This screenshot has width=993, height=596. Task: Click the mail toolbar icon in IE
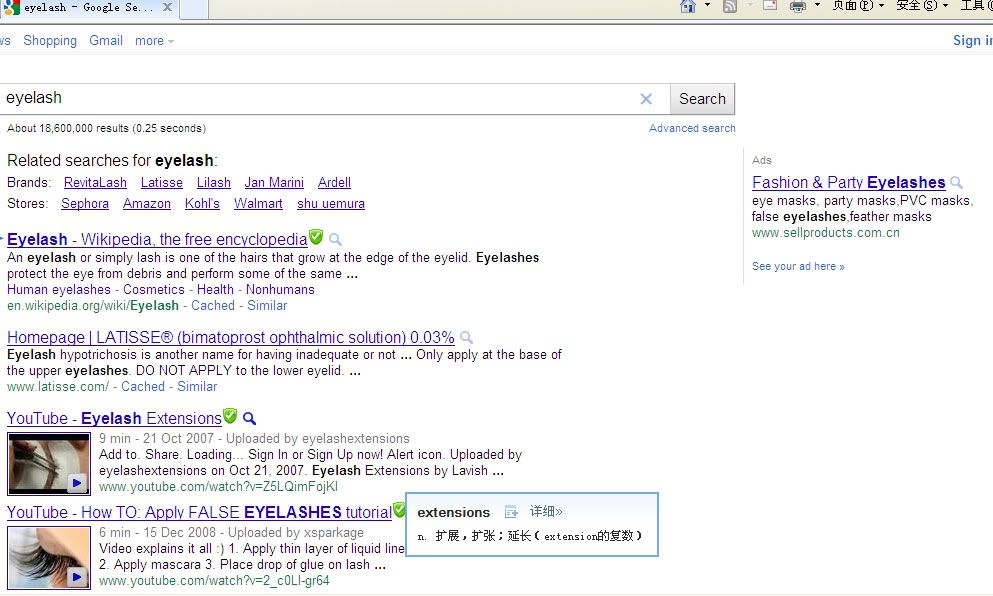pyautogui.click(x=770, y=6)
